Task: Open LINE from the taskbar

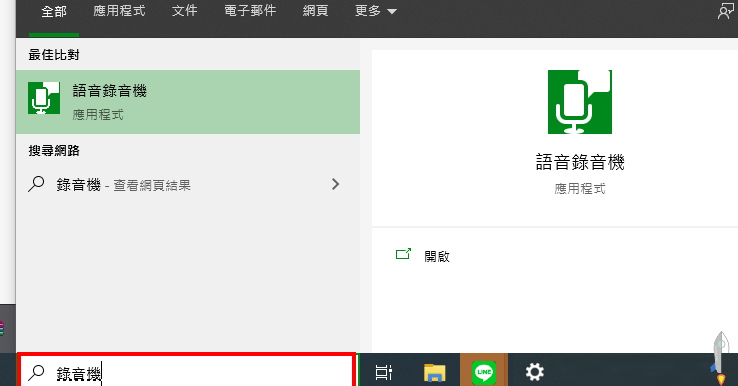Action: [x=484, y=372]
